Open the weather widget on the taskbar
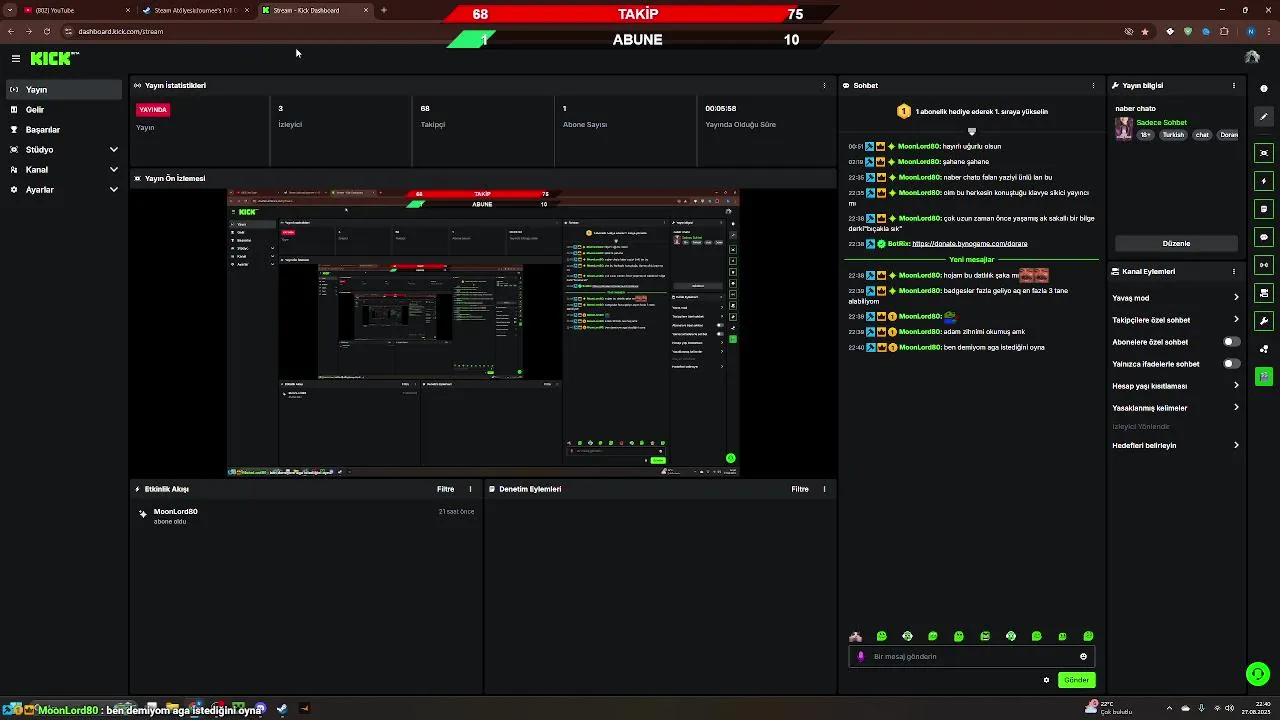 [x=1107, y=708]
